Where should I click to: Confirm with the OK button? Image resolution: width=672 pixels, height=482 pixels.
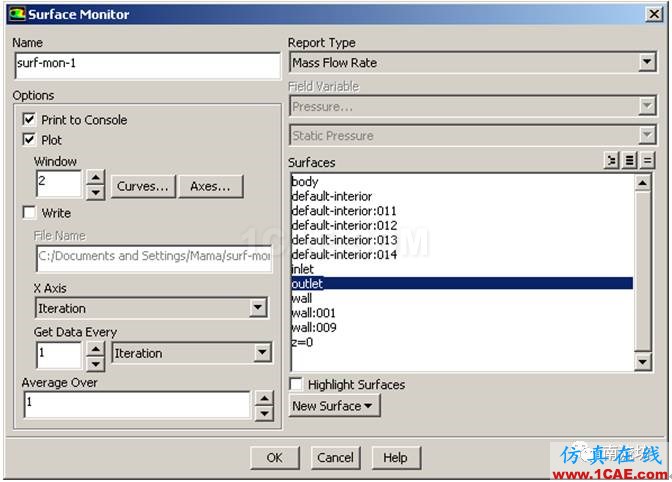[x=275, y=458]
